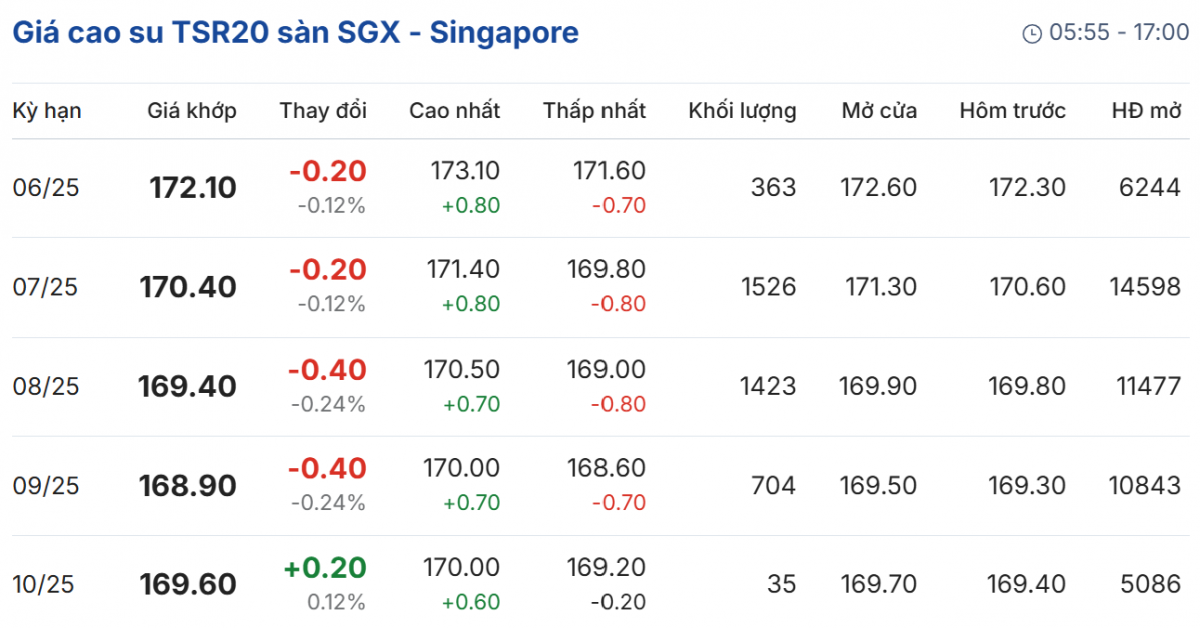Select the 06/25 contract row label
The height and width of the screenshot is (628, 1200).
click(x=46, y=187)
